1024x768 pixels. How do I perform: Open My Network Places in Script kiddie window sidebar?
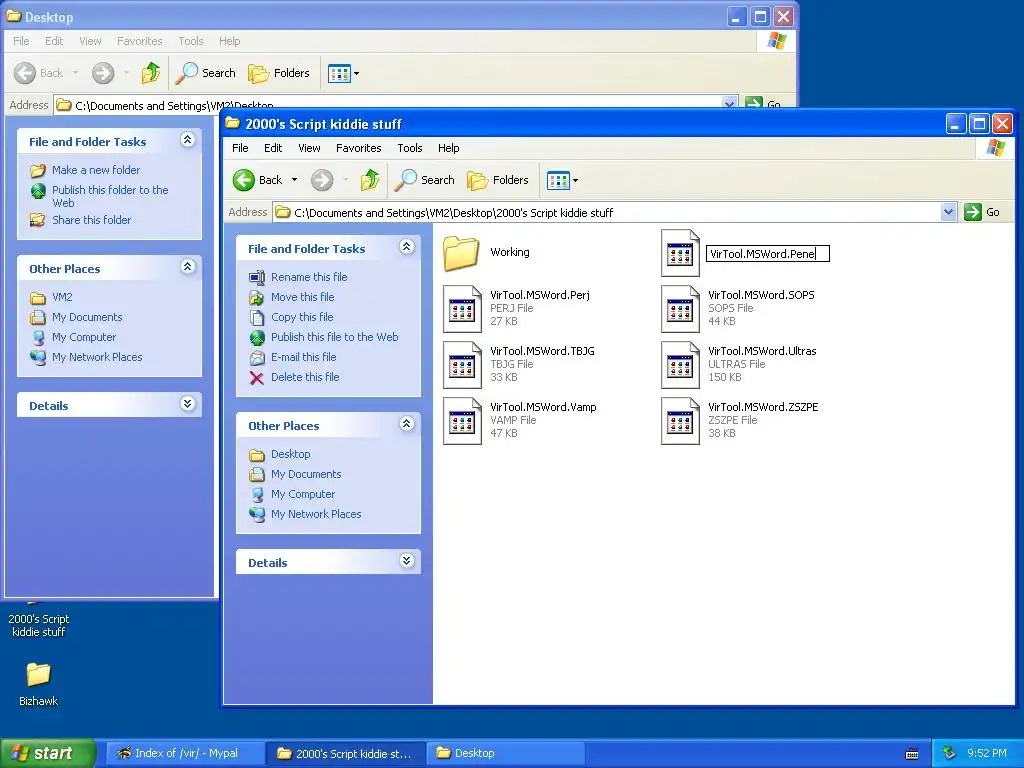tap(316, 514)
